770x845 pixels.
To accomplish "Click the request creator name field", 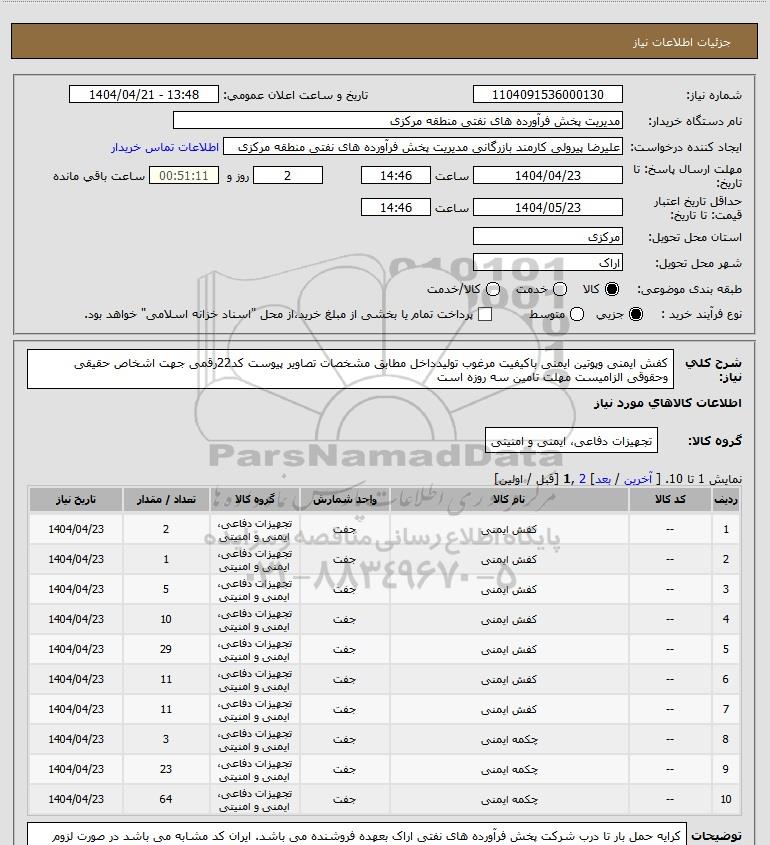I will coord(423,147).
